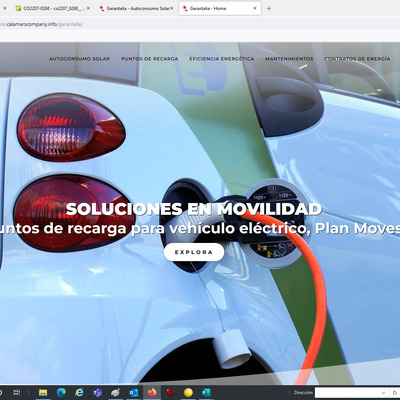Open Outlook from the taskbar

pyautogui.click(x=134, y=392)
